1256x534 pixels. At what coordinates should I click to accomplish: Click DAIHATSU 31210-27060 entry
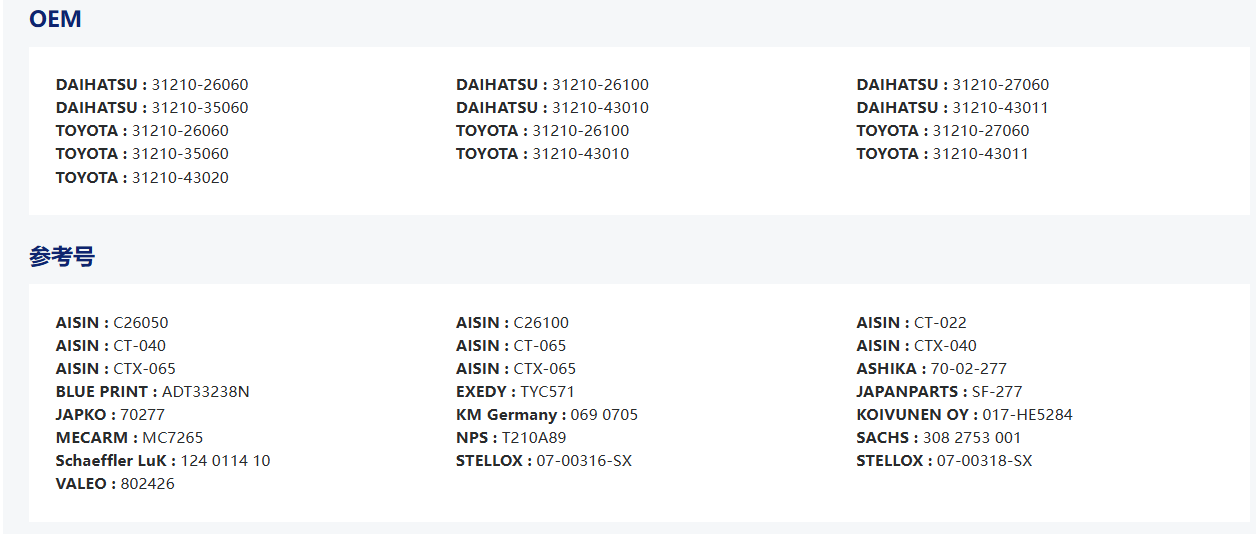tap(952, 85)
